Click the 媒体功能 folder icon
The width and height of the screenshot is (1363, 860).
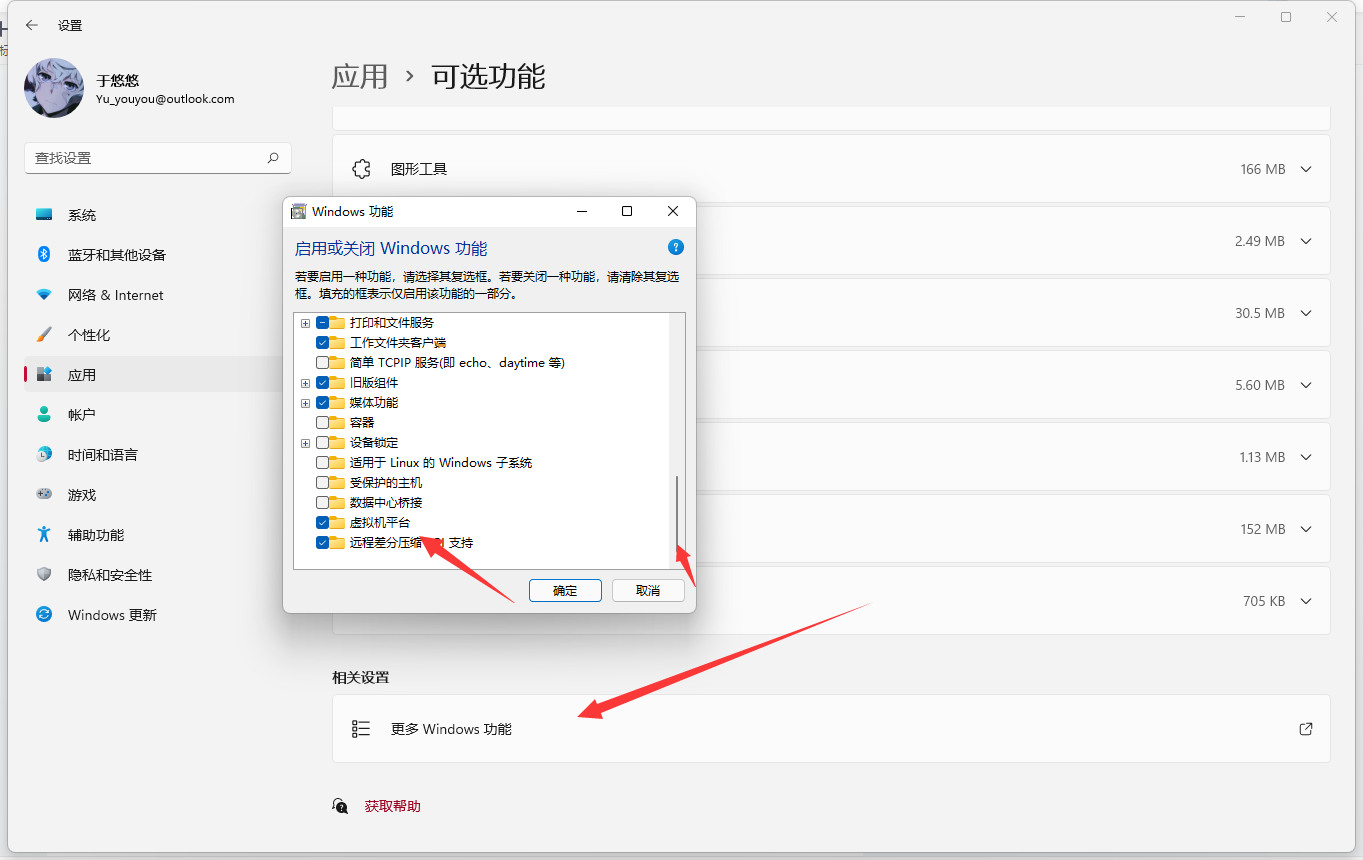[x=338, y=403]
